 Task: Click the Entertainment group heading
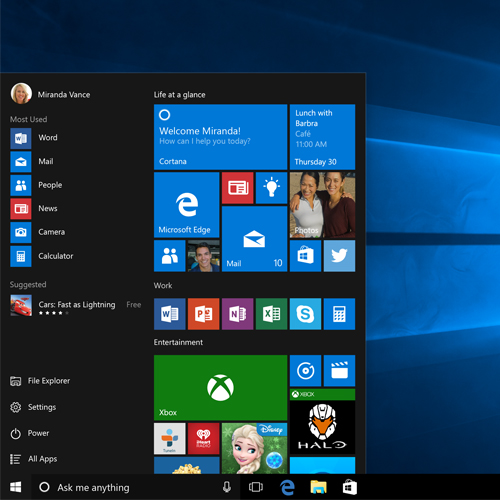[178, 342]
